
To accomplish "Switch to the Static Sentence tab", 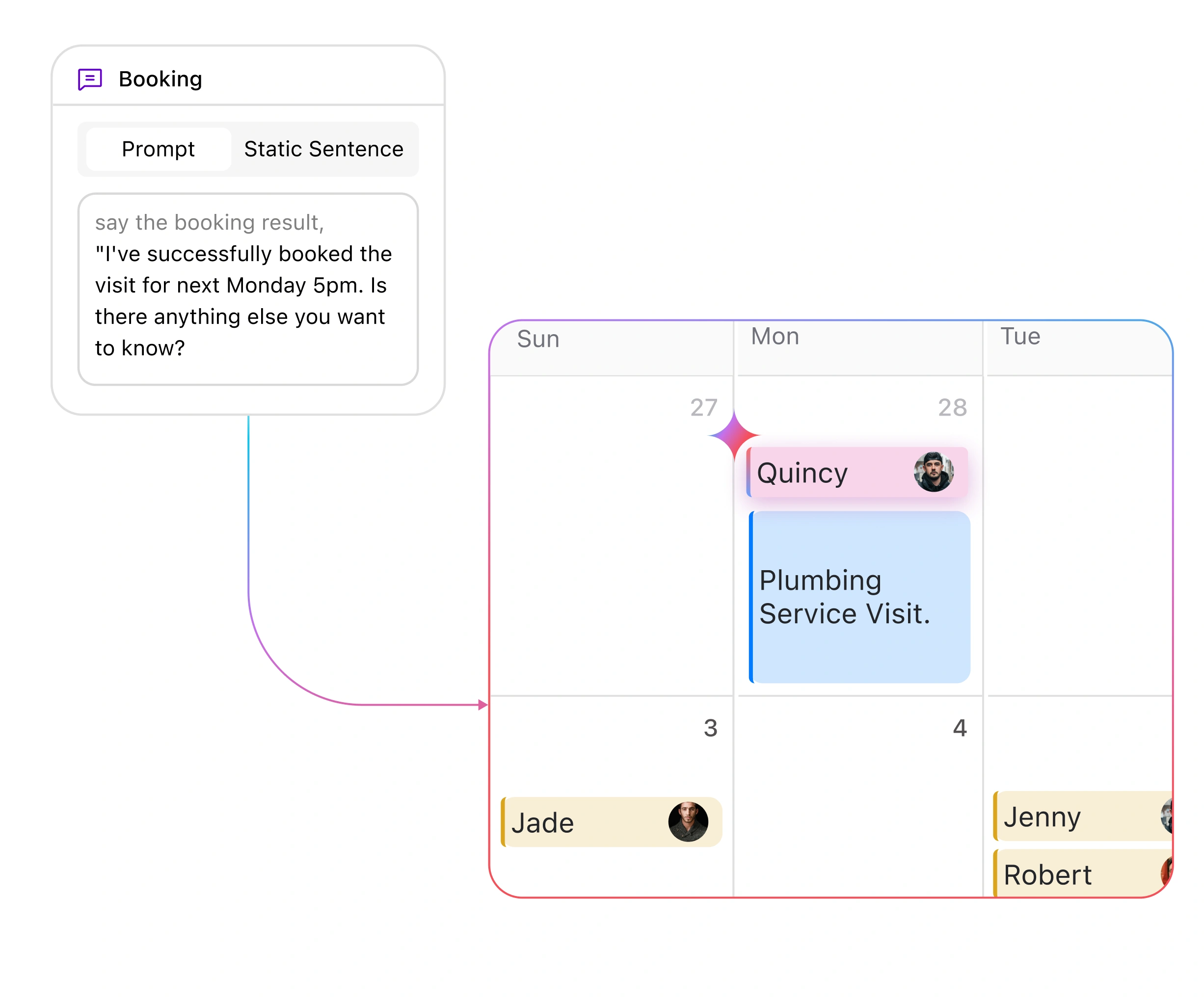I will click(324, 149).
